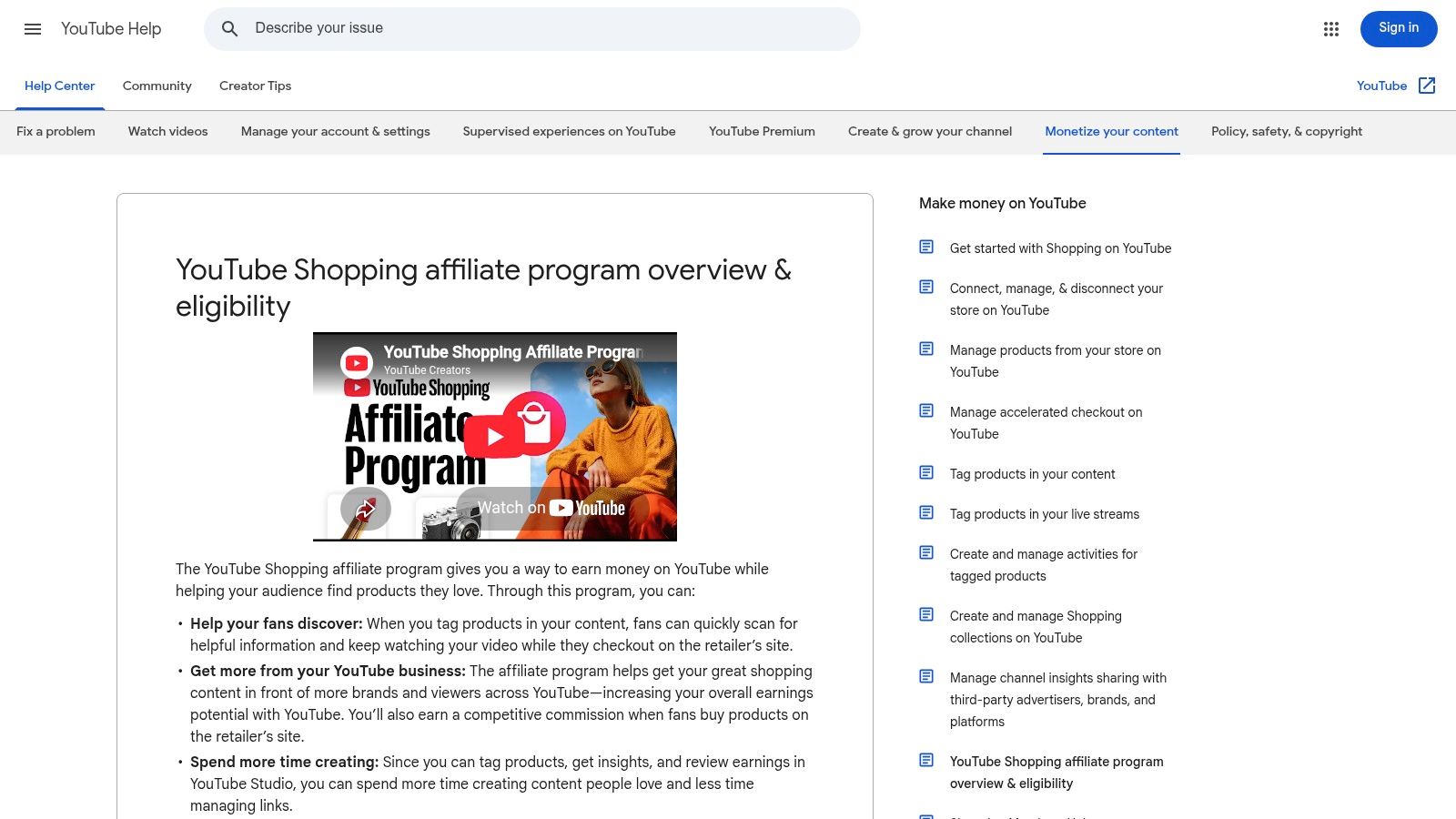Click article icon beside Create and manage Shopping collections
The height and width of the screenshot is (819, 1456).
pyautogui.click(x=926, y=614)
